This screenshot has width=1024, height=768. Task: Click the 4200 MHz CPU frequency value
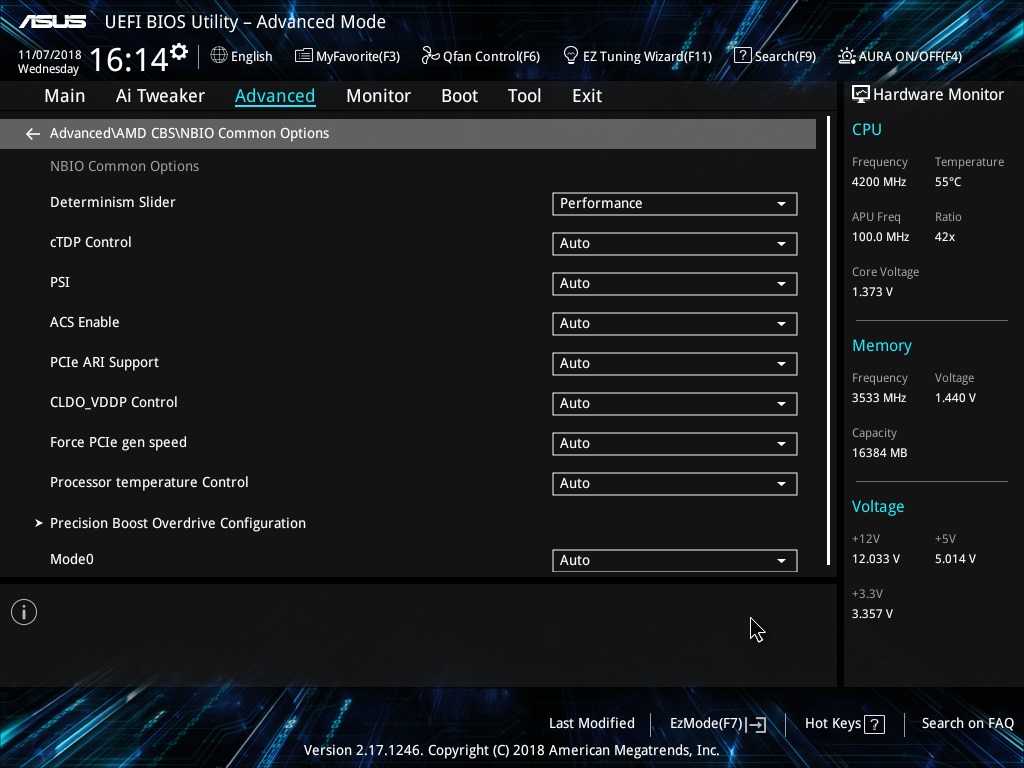point(879,182)
